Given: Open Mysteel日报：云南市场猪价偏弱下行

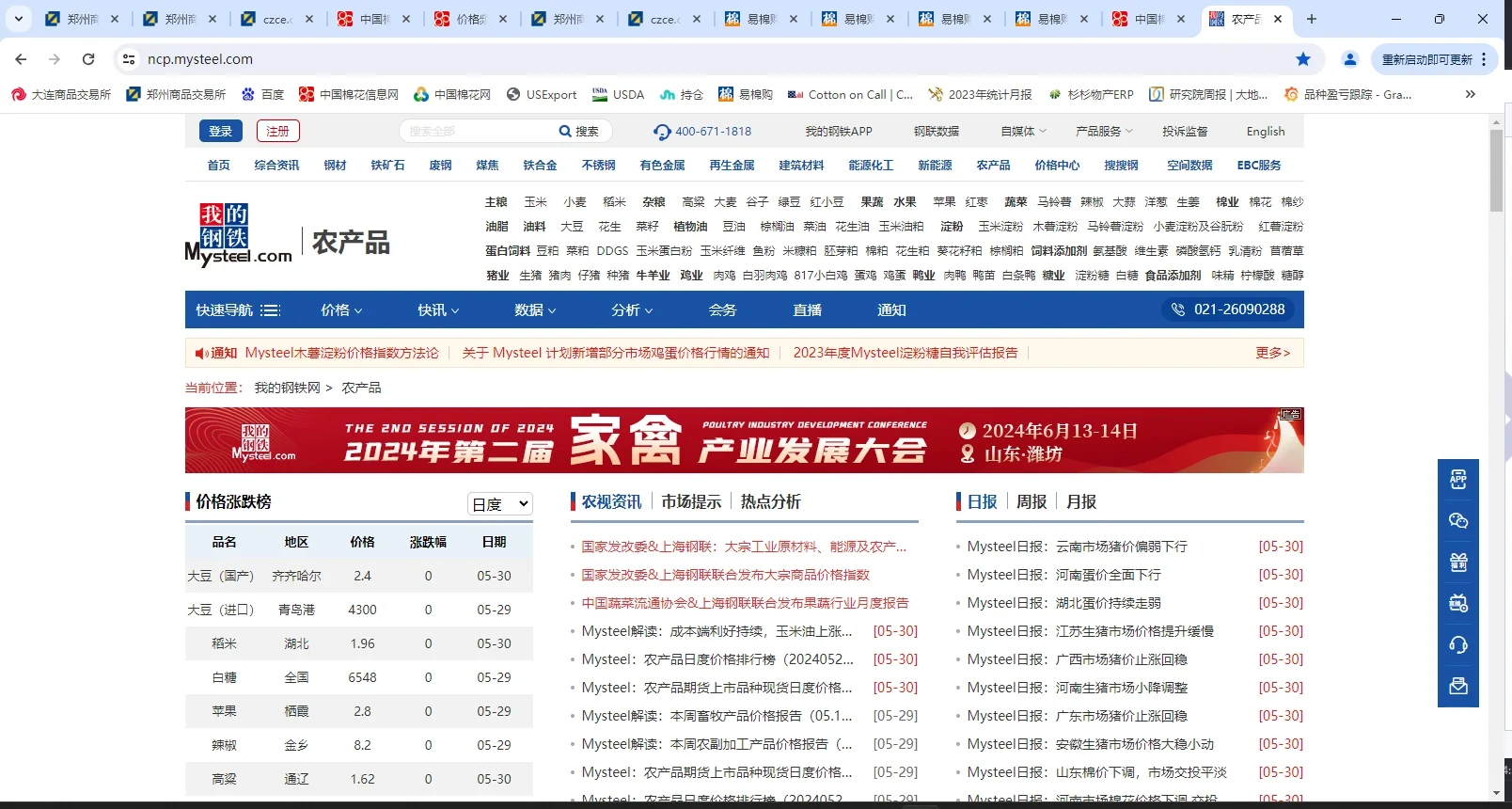Looking at the screenshot, I should pos(1077,547).
